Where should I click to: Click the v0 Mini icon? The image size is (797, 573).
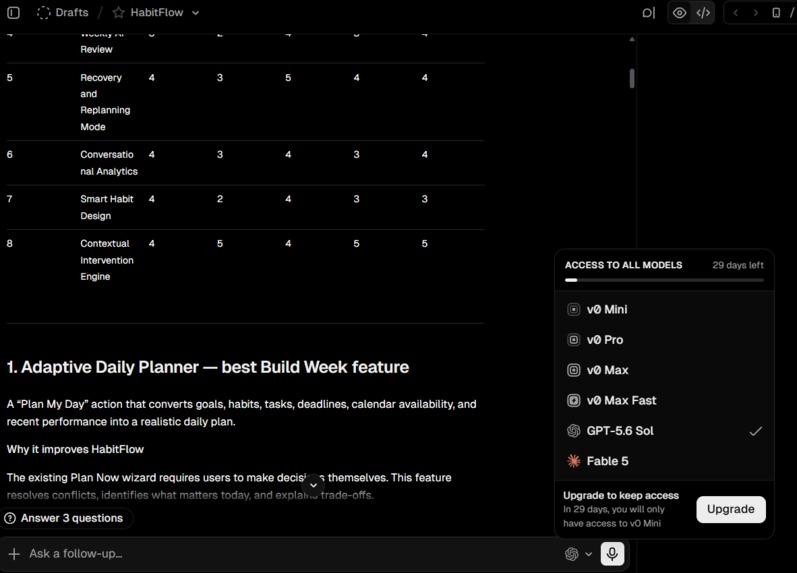click(573, 310)
